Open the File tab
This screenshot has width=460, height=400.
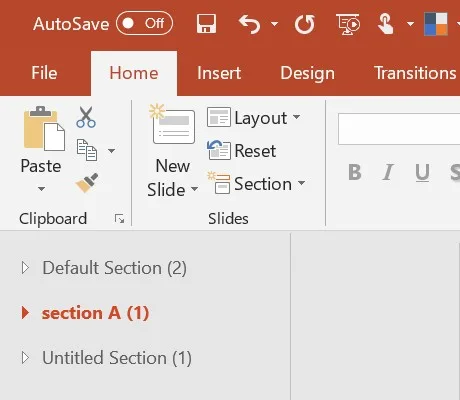(44, 73)
